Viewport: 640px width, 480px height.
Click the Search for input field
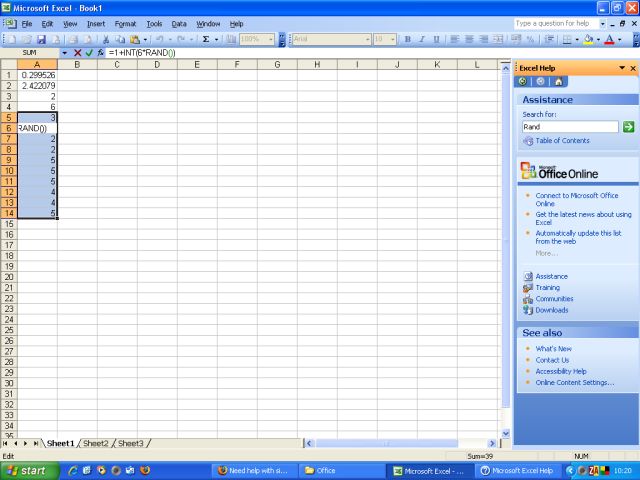pyautogui.click(x=570, y=127)
